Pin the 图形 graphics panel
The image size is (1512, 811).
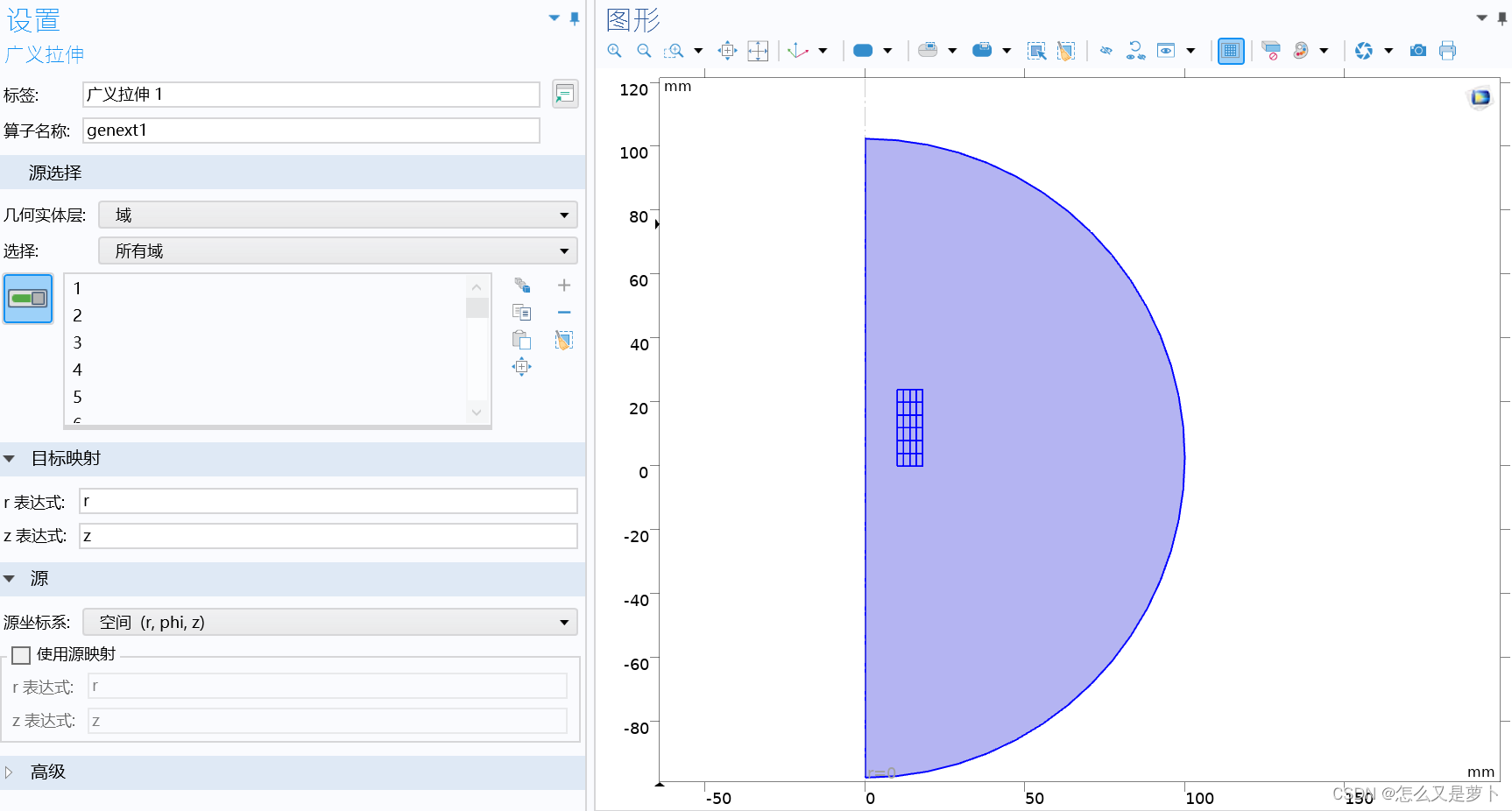pos(1502,18)
